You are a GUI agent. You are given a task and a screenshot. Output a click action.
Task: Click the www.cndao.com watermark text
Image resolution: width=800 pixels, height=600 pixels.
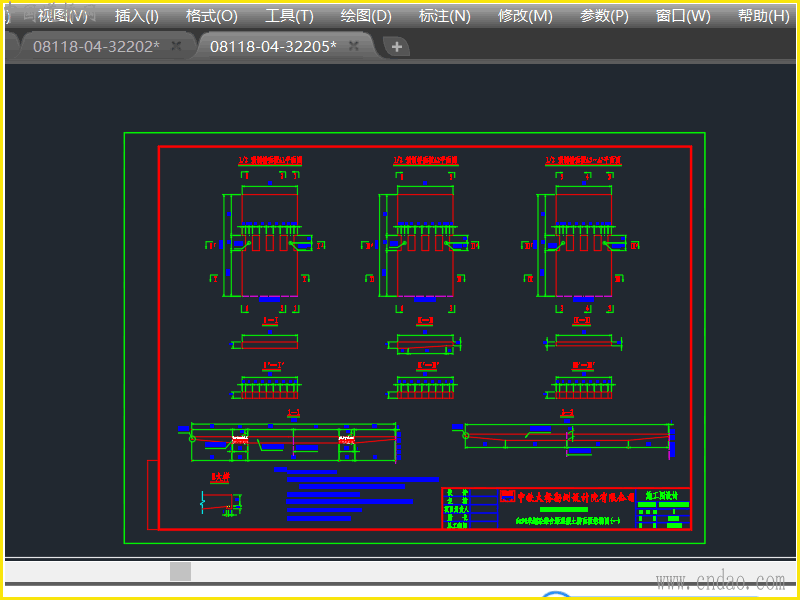[718, 581]
